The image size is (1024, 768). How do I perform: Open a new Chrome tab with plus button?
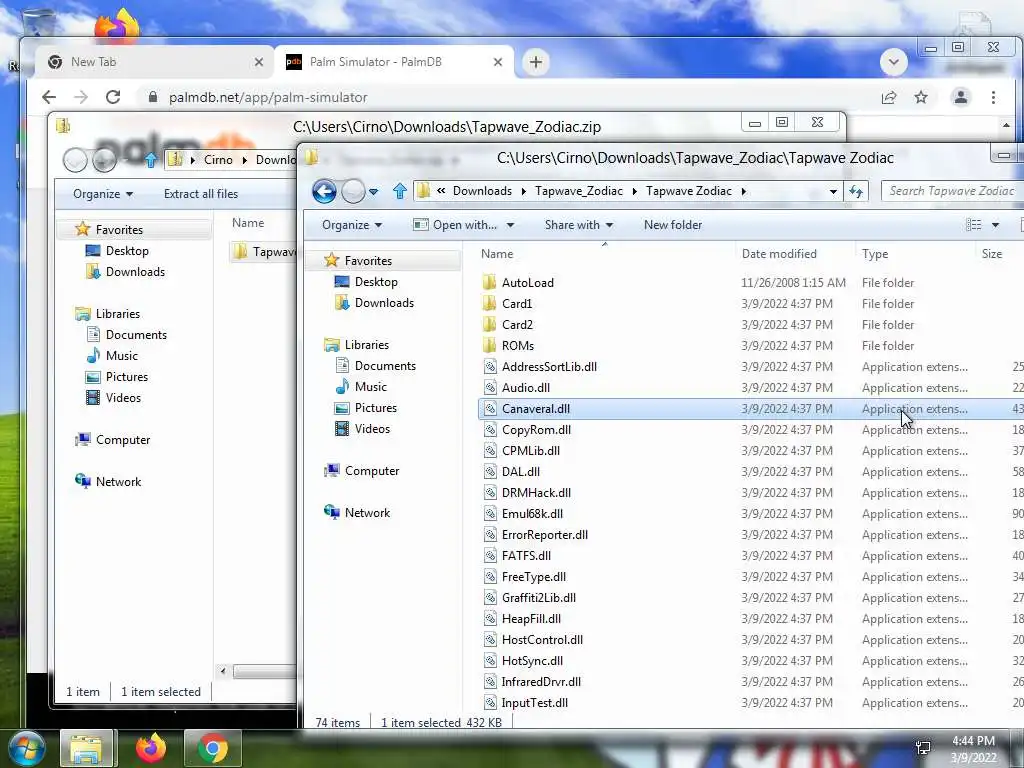point(536,62)
